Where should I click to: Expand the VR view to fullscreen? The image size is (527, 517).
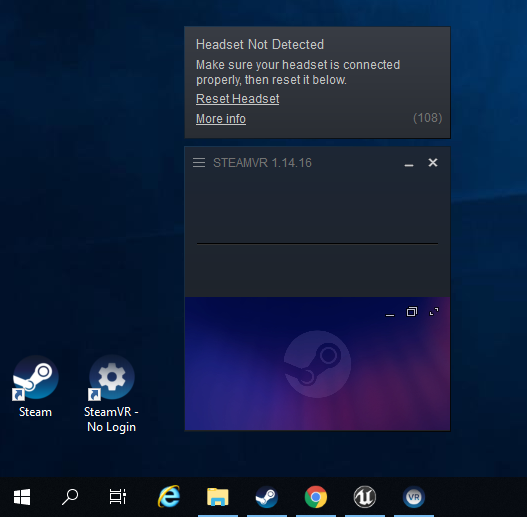pyautogui.click(x=434, y=312)
